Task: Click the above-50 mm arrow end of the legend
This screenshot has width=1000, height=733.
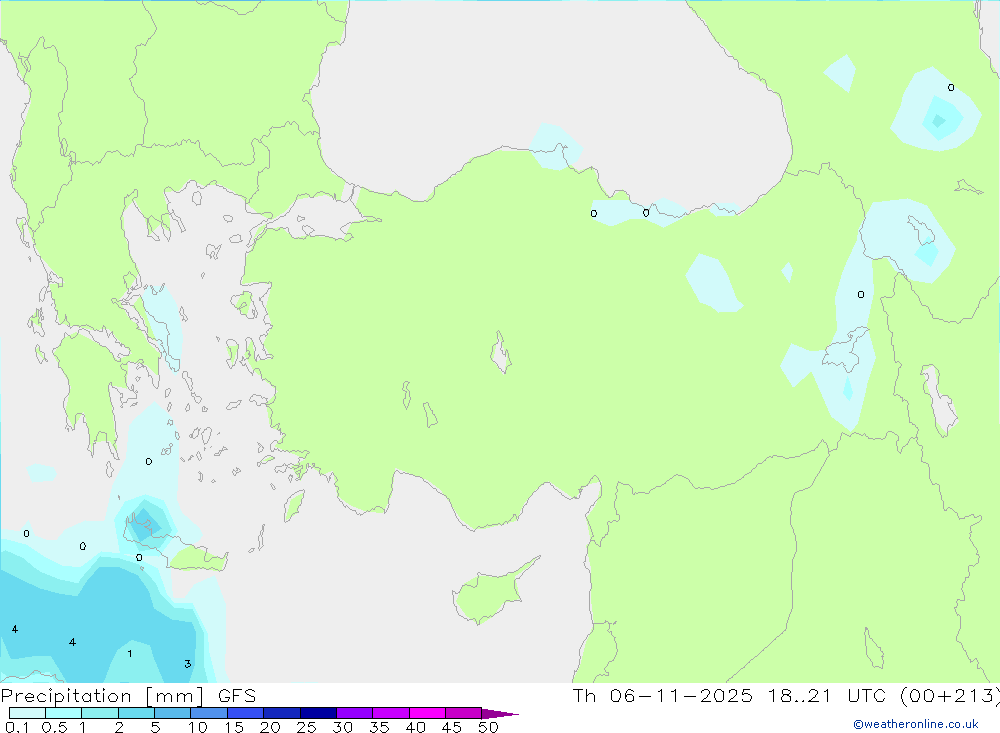Action: pyautogui.click(x=500, y=713)
